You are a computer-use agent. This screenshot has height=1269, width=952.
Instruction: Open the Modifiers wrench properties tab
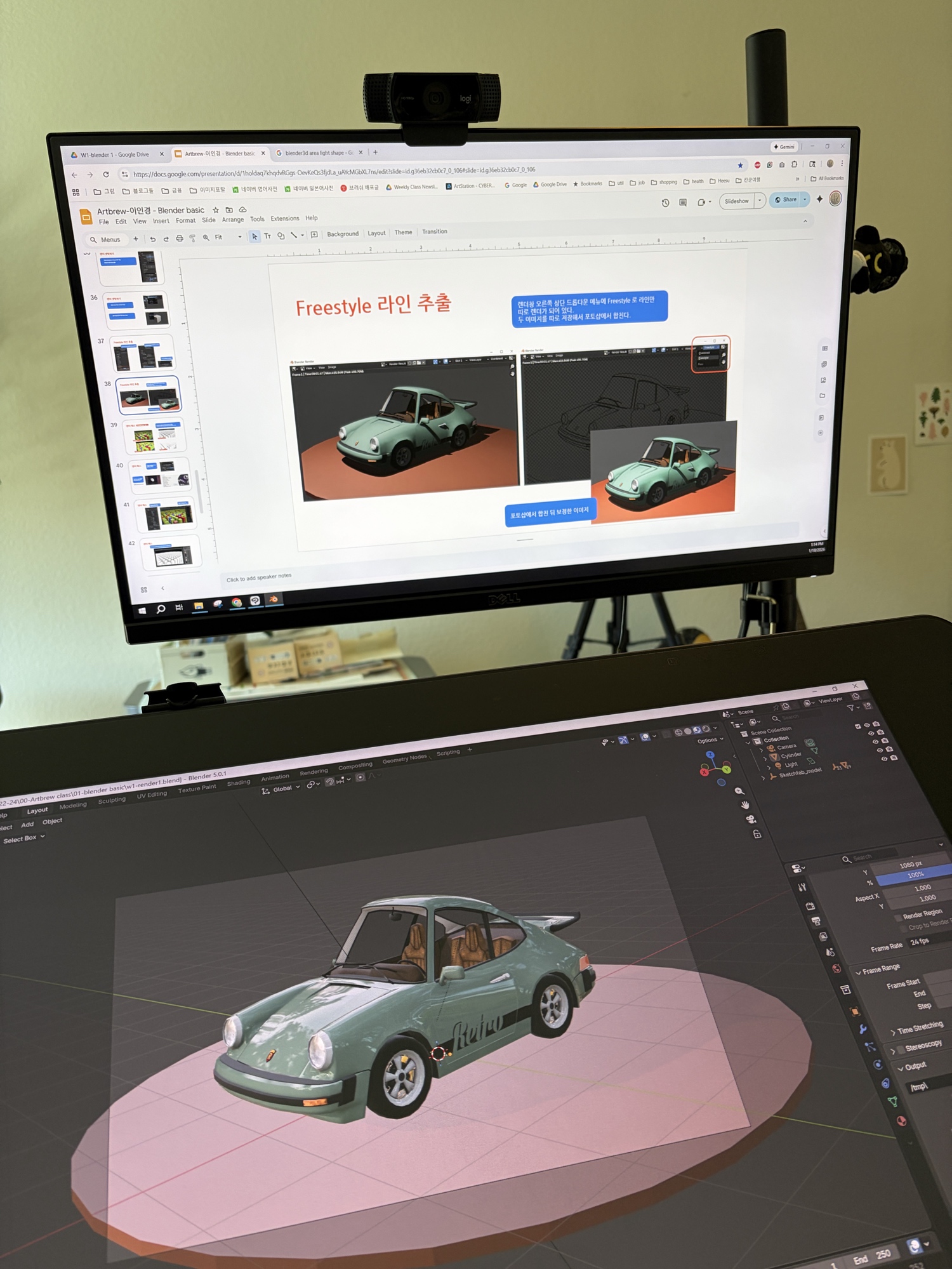863,1030
